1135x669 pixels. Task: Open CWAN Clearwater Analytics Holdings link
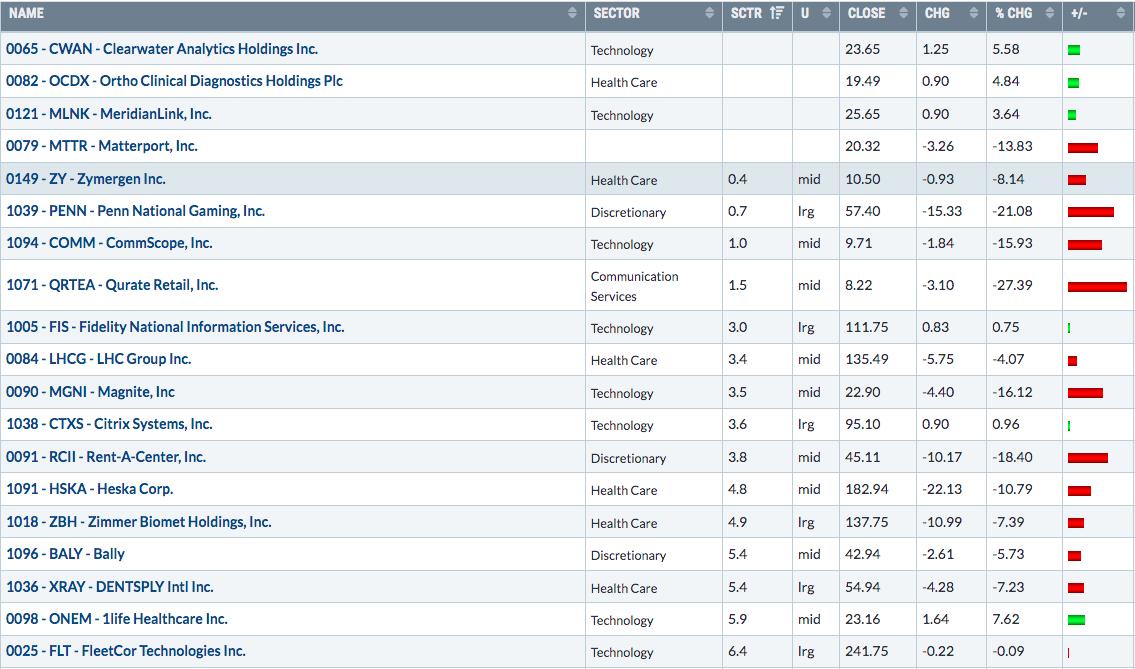162,49
